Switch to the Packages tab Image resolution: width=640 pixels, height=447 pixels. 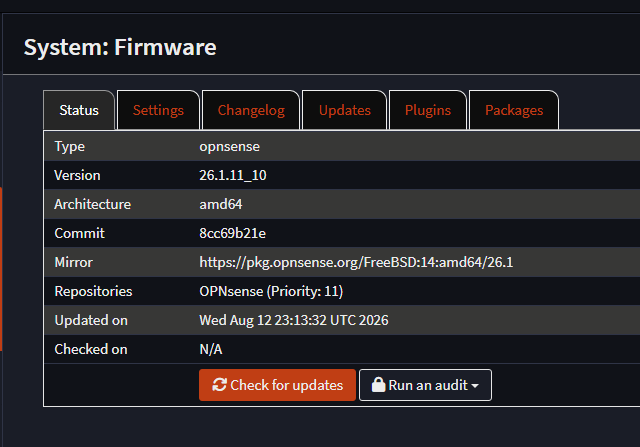point(514,110)
